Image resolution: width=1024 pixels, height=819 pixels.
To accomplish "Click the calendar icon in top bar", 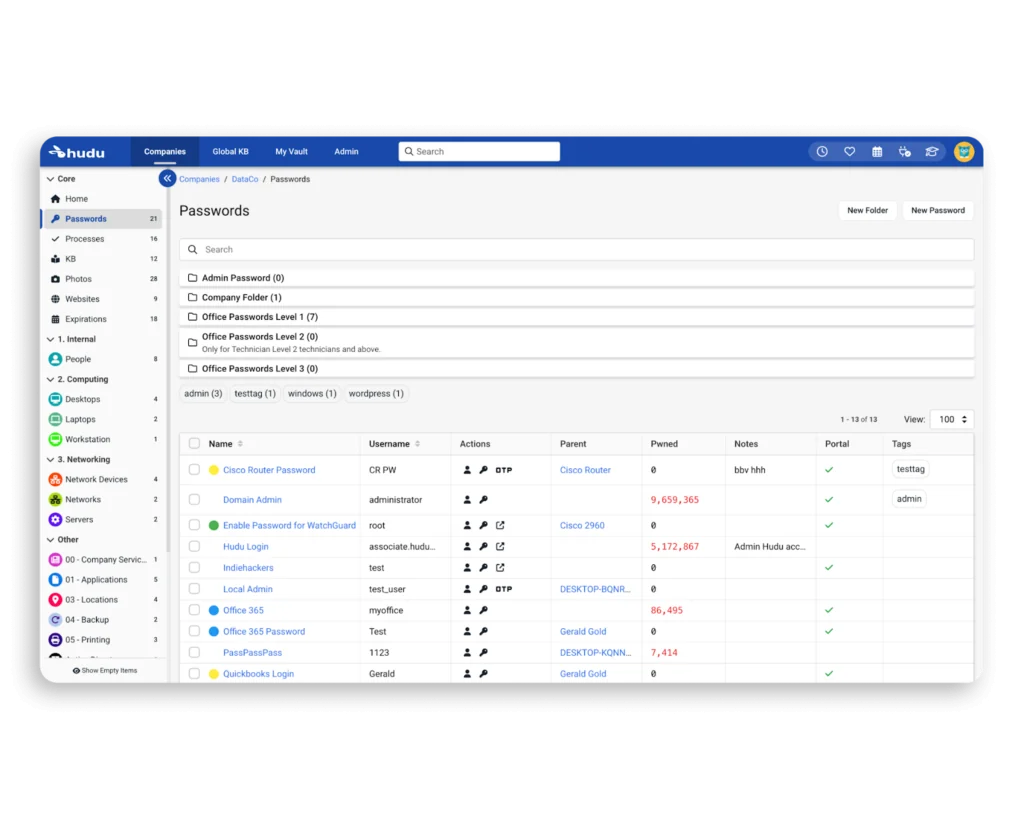I will 877,152.
